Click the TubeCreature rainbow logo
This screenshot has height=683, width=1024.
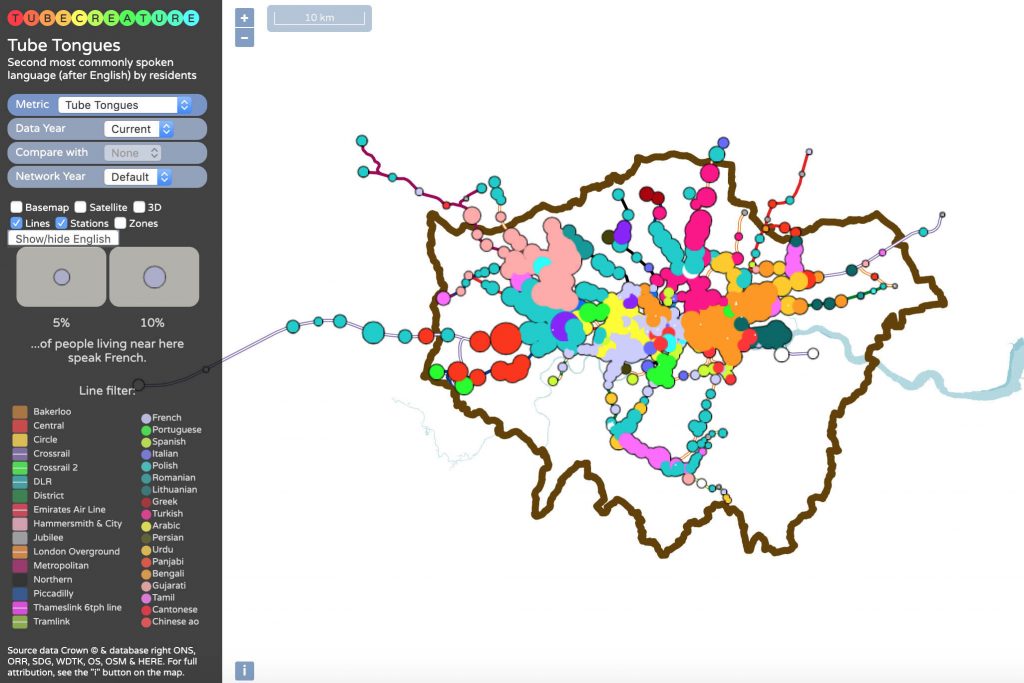[102, 17]
